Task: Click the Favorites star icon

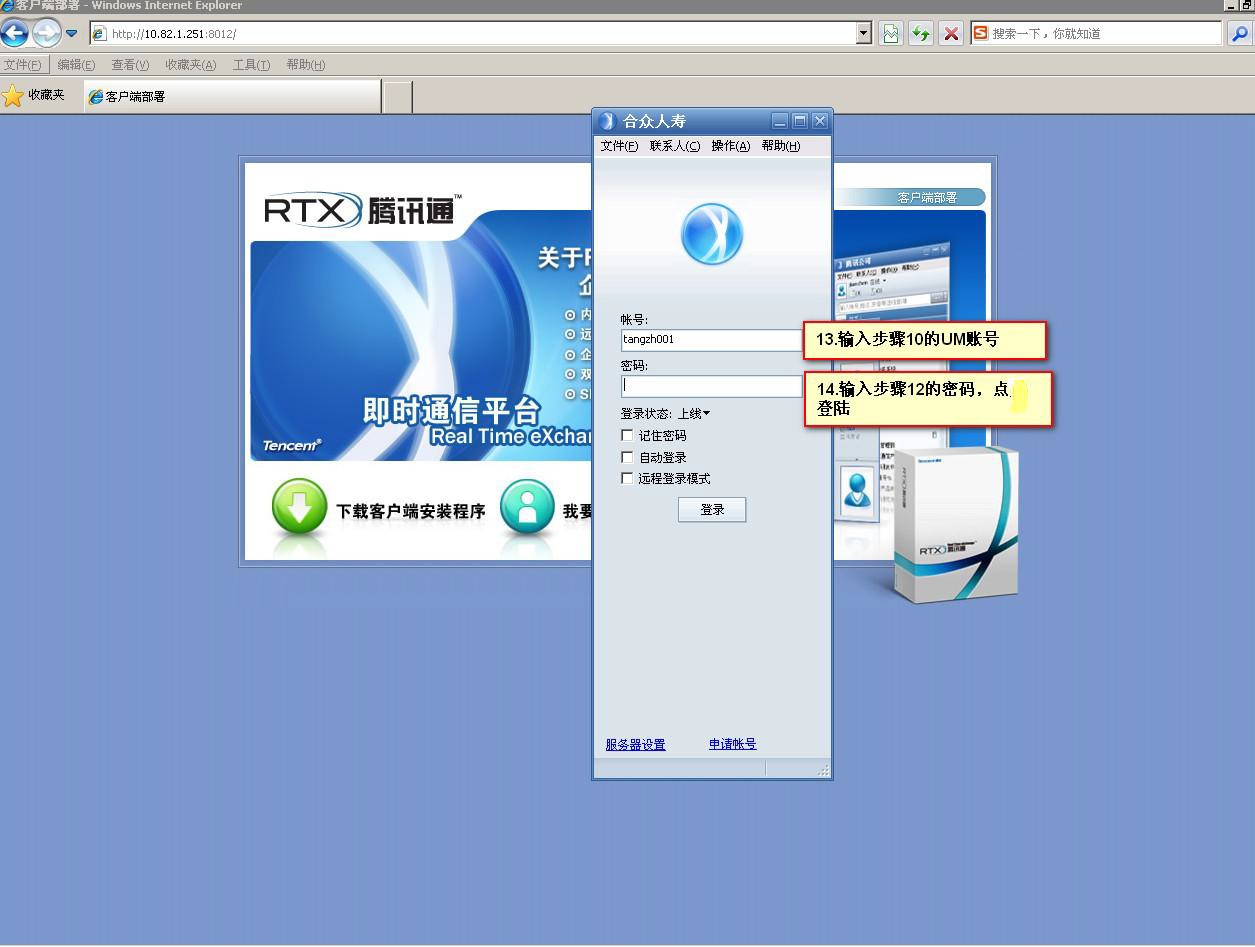Action: point(13,96)
